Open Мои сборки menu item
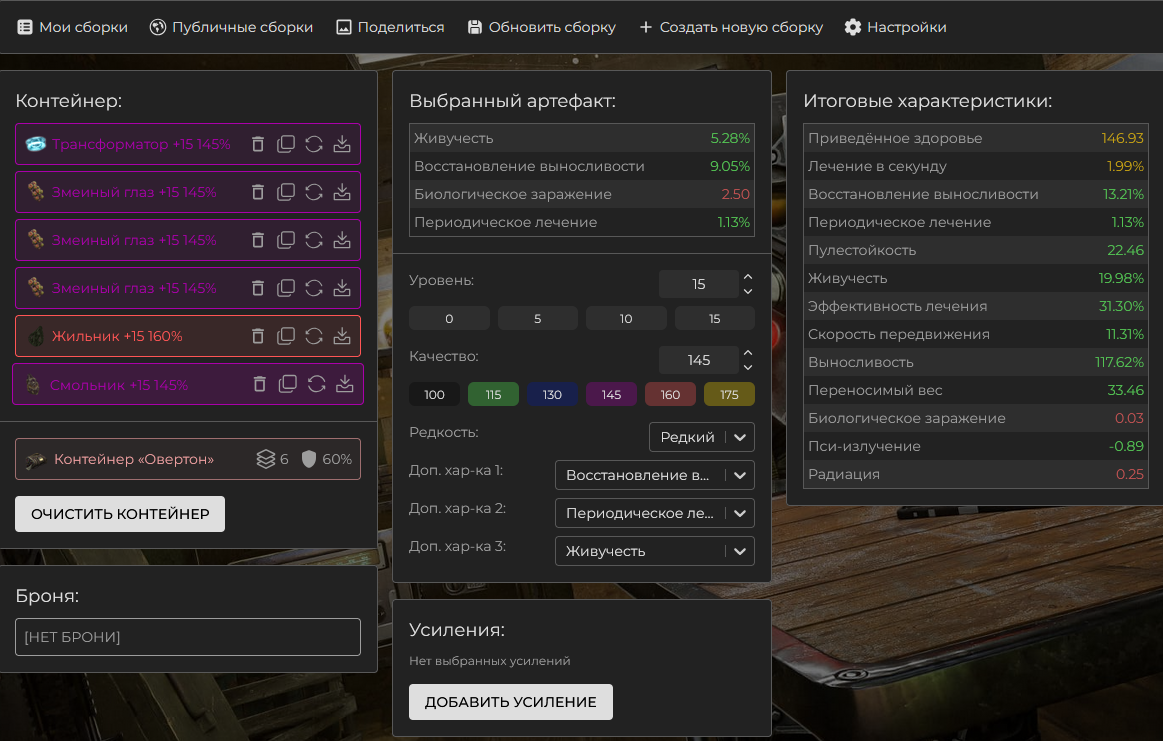The height and width of the screenshot is (741, 1163). tap(73, 27)
